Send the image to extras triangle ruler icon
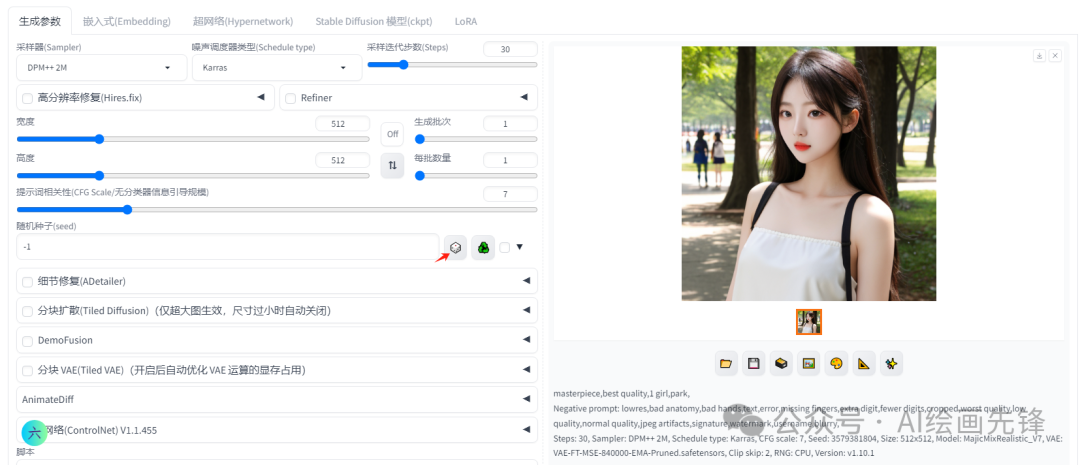The image size is (1080, 465). [864, 363]
